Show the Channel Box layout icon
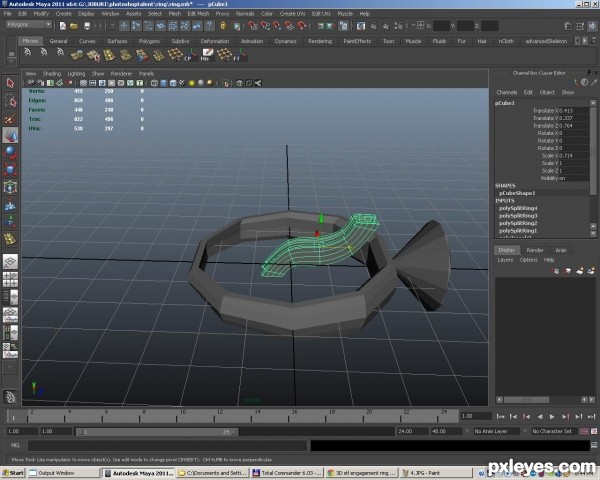The height and width of the screenshot is (480, 600). tap(592, 26)
